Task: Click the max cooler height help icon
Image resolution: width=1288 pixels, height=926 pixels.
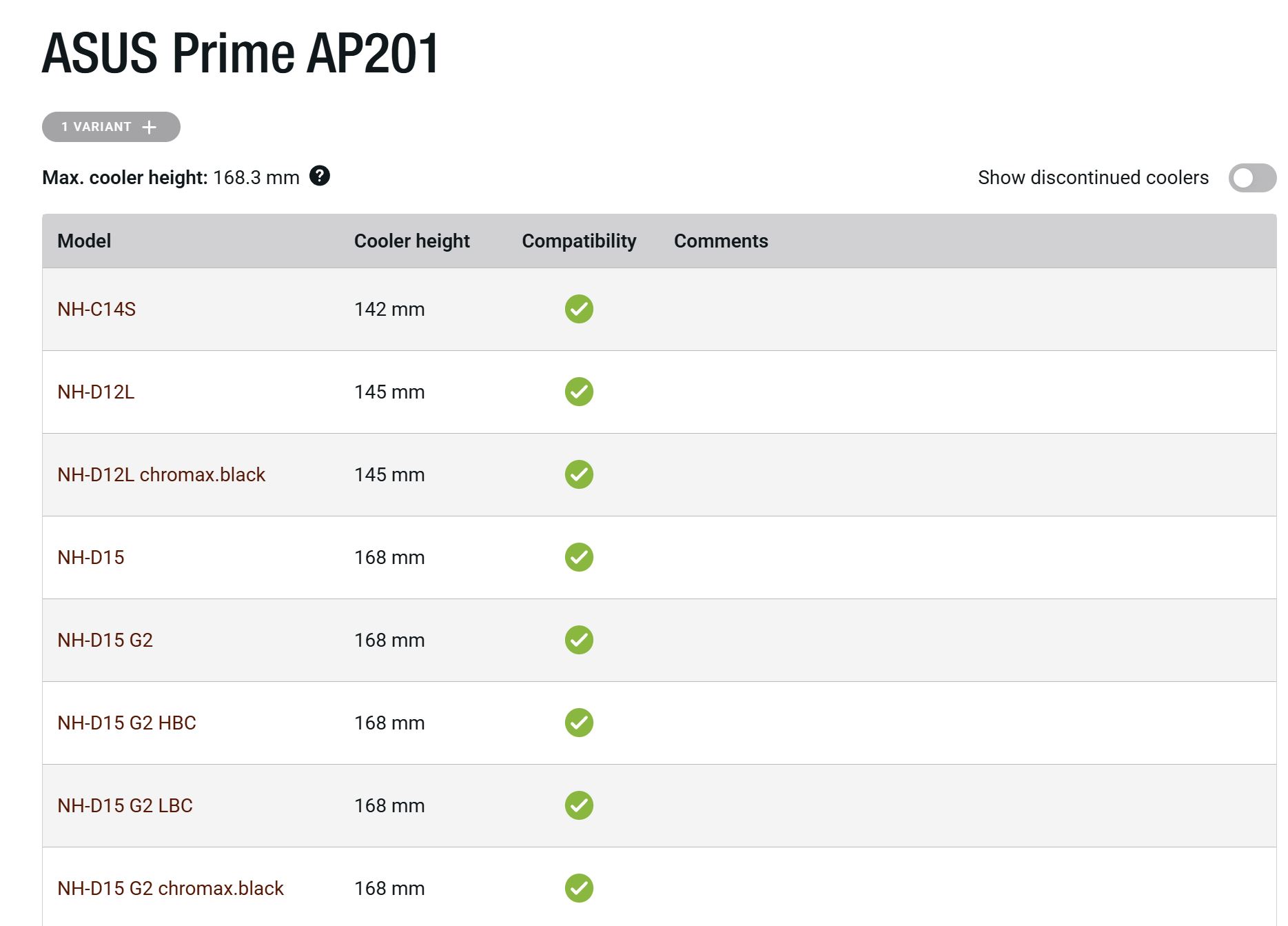Action: [x=320, y=177]
